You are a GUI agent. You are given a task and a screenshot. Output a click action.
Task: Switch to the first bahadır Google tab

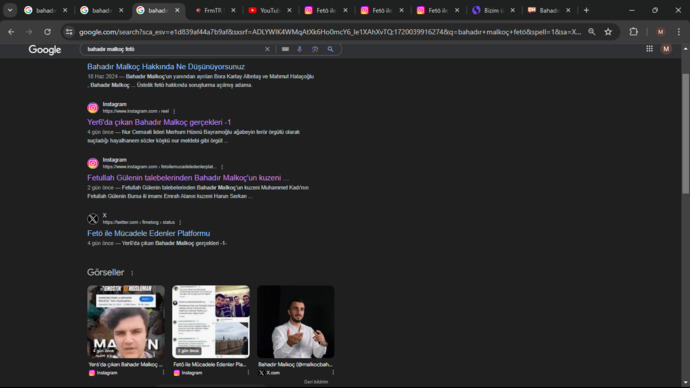(x=46, y=10)
